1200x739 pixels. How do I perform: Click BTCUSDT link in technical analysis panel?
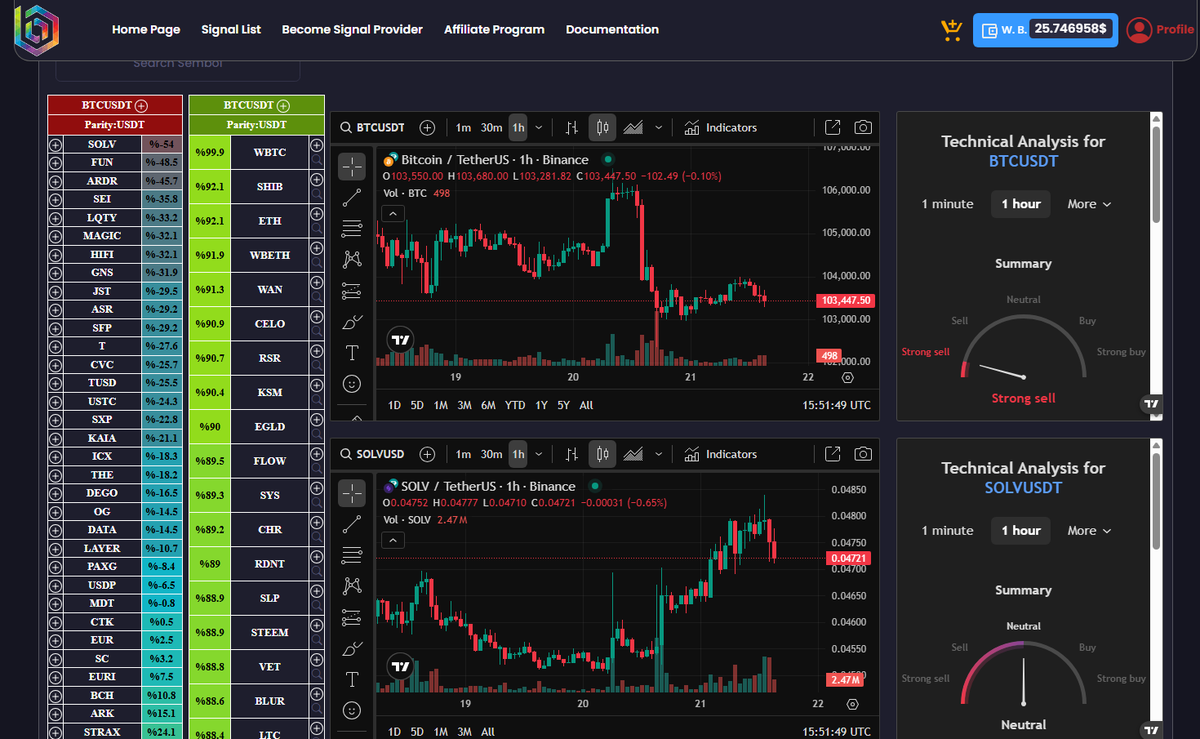pyautogui.click(x=1023, y=161)
